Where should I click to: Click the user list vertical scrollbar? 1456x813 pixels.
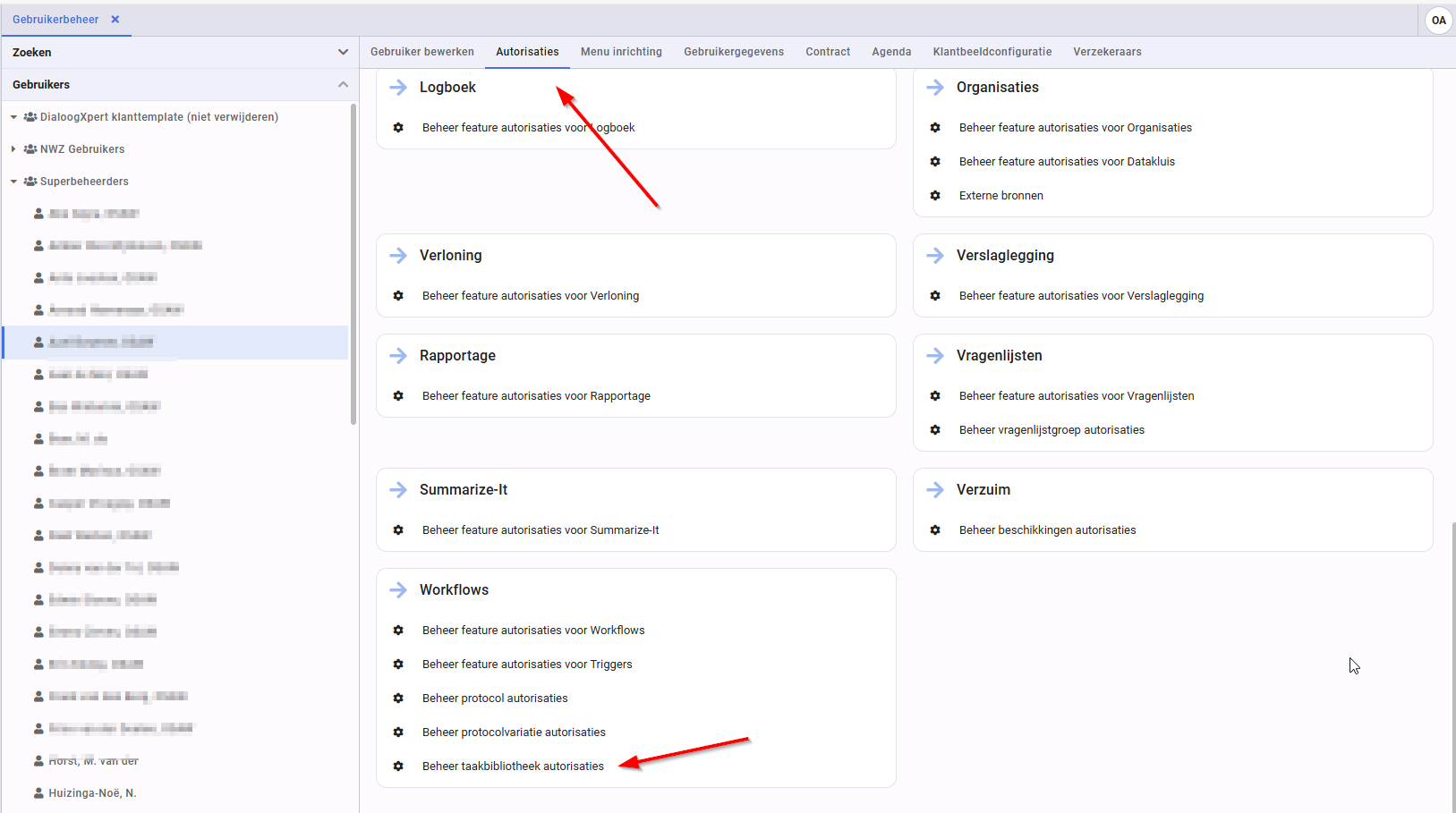[353, 264]
